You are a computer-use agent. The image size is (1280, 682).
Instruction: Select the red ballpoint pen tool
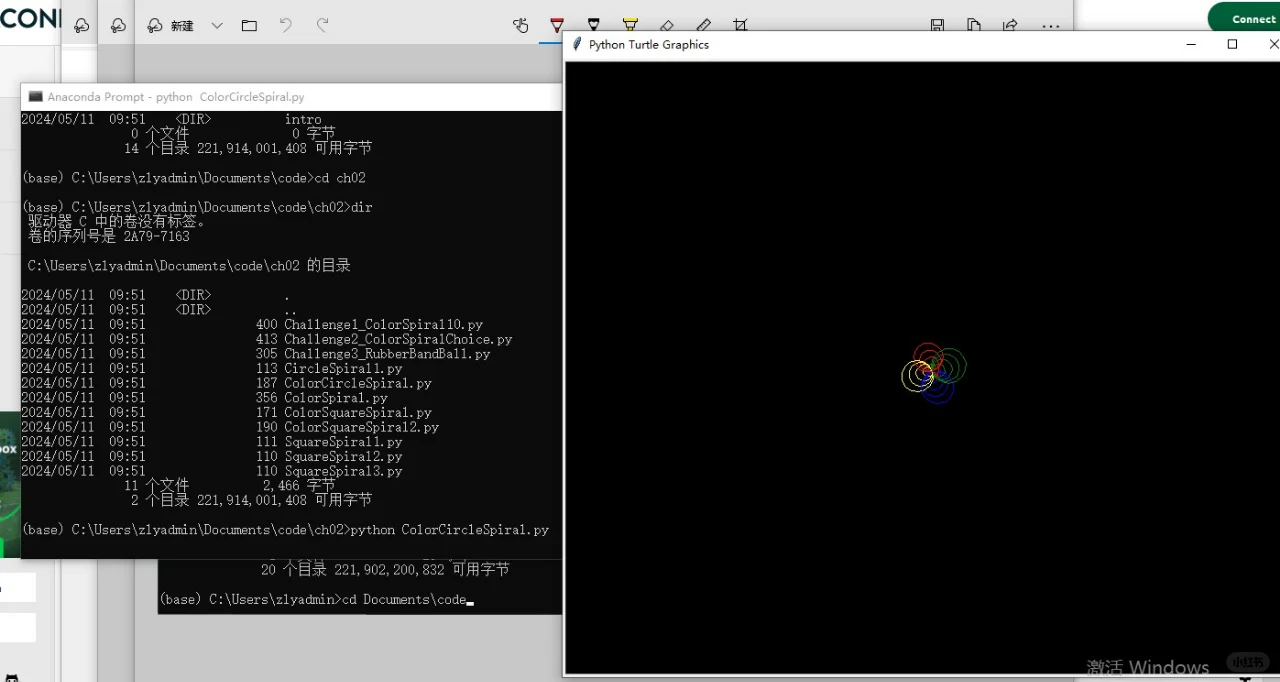(x=557, y=26)
